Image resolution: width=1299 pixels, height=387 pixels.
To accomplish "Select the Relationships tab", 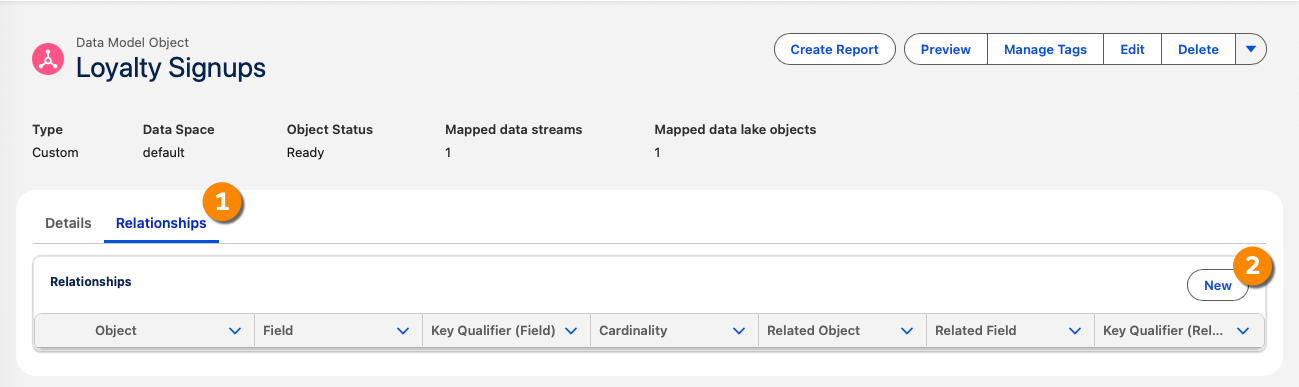I will click(x=161, y=223).
